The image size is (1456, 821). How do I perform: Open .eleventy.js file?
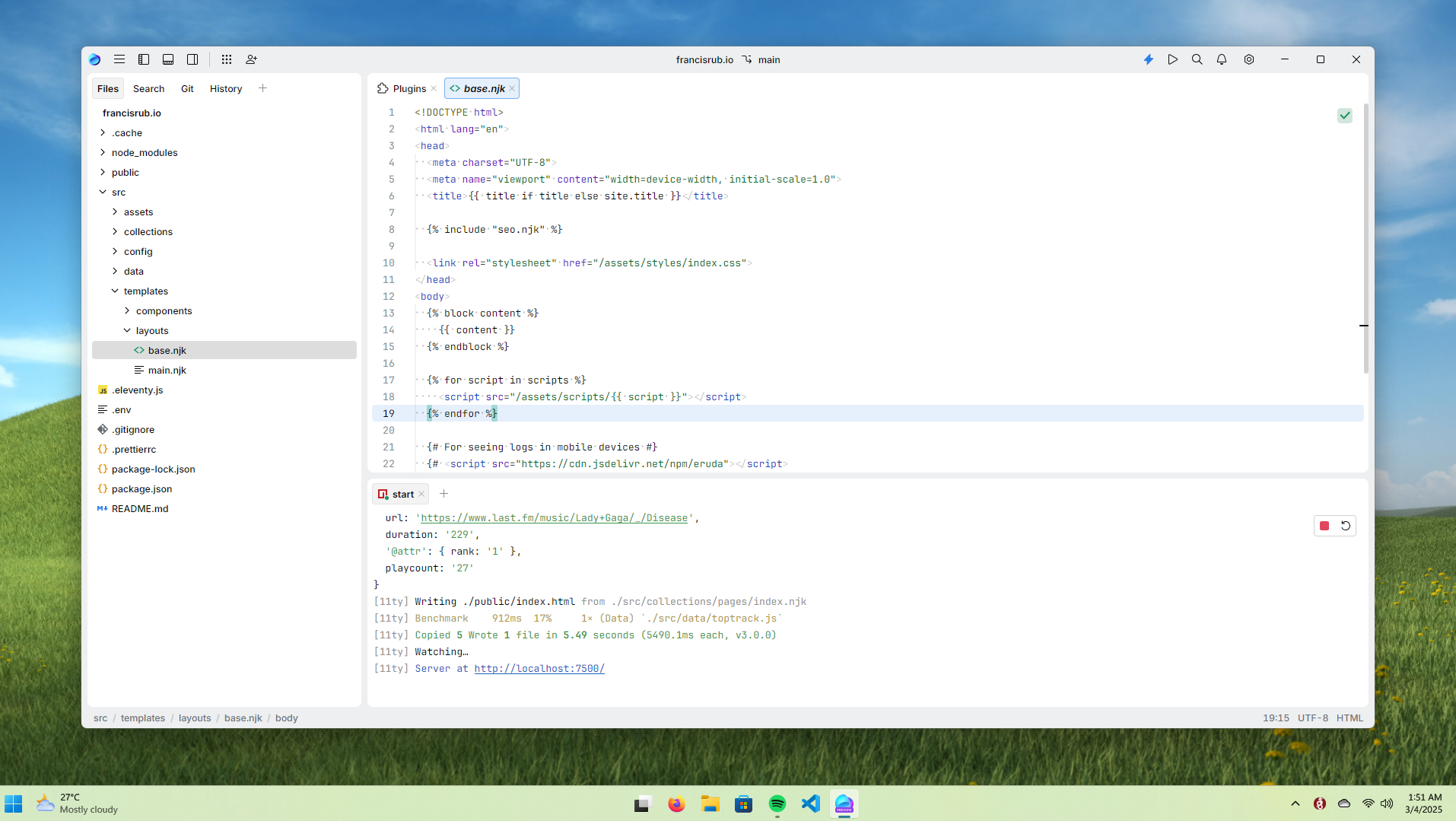point(224,390)
